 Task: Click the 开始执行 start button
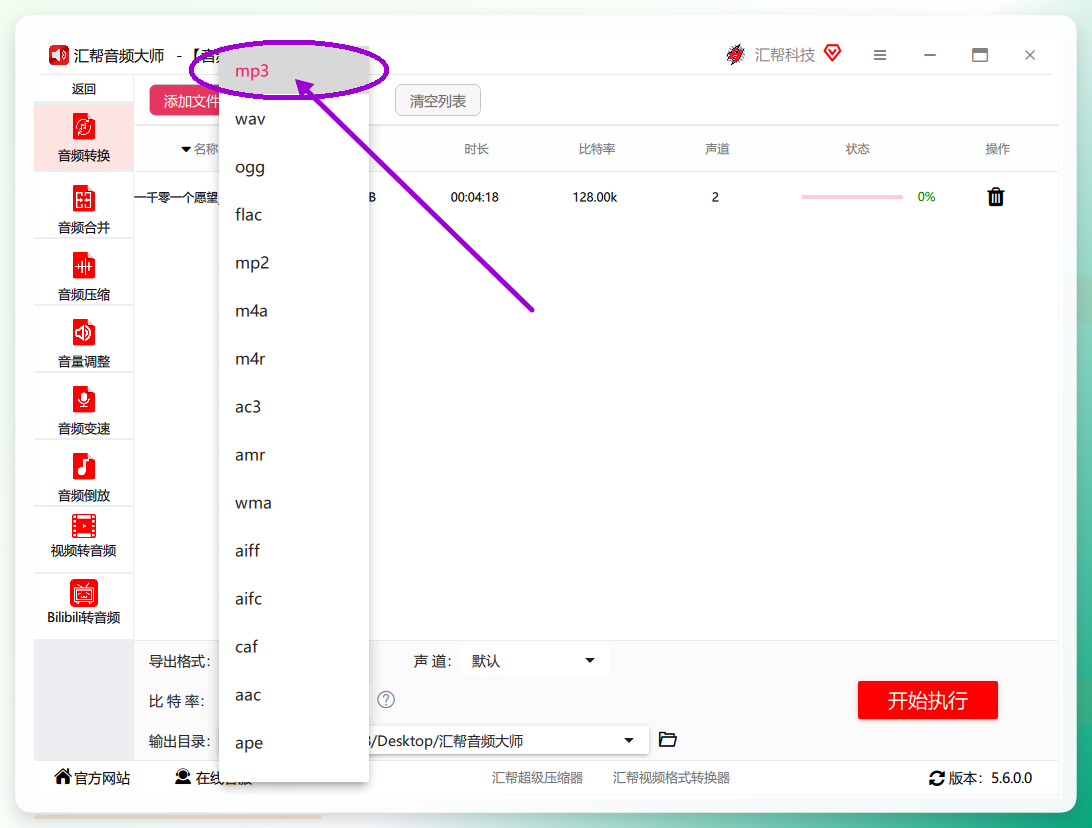tap(928, 700)
